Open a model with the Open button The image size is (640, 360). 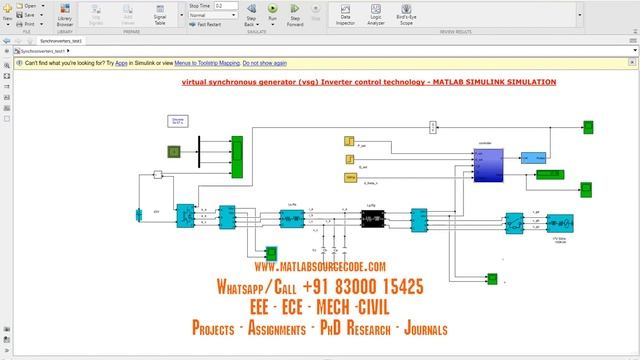(27, 6)
